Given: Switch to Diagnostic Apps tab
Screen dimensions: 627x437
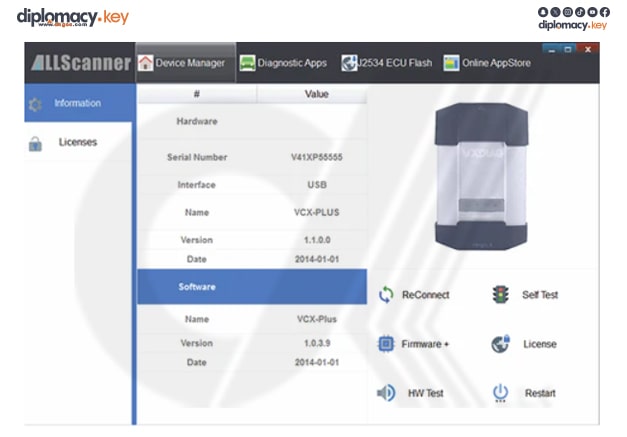Looking at the screenshot, I should pyautogui.click(x=283, y=63).
